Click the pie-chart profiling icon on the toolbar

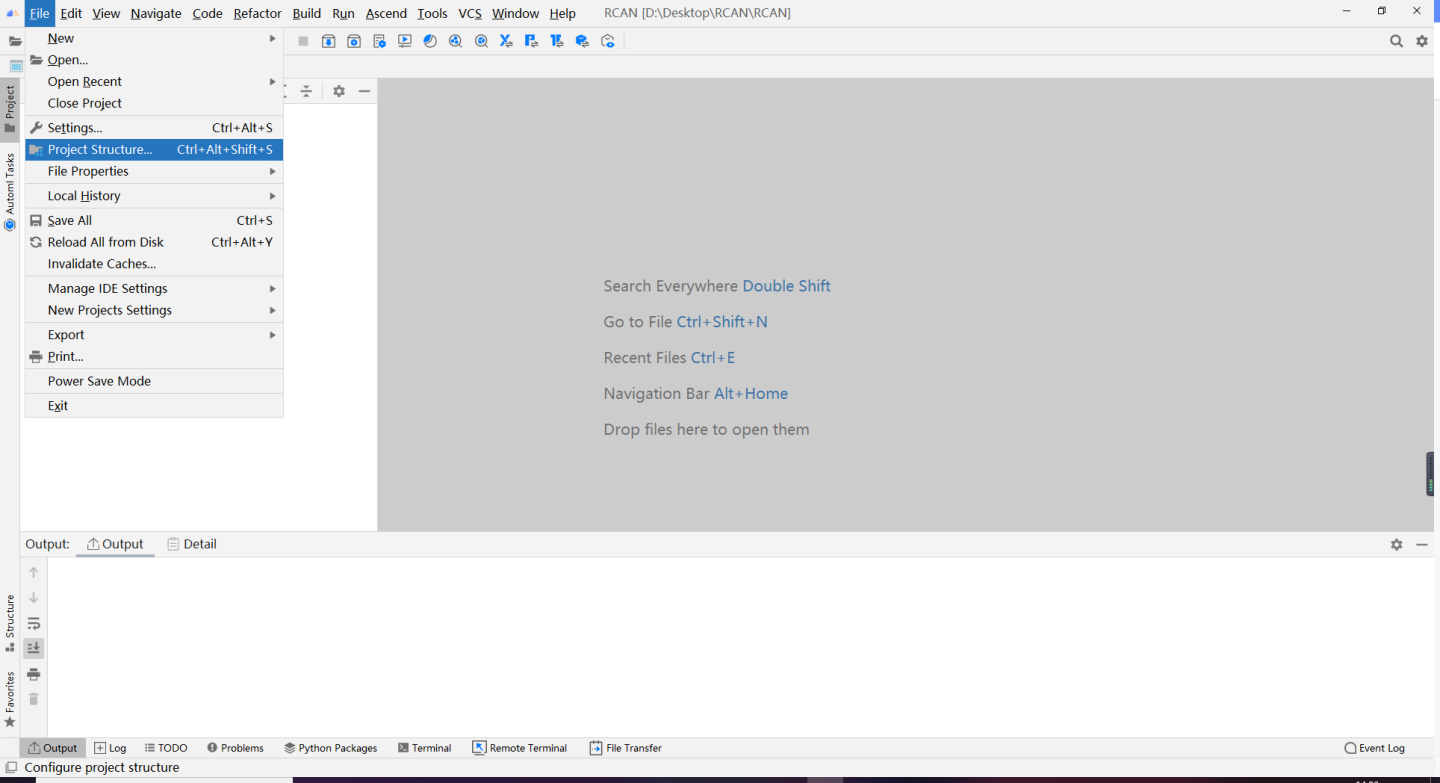pyautogui.click(x=430, y=41)
